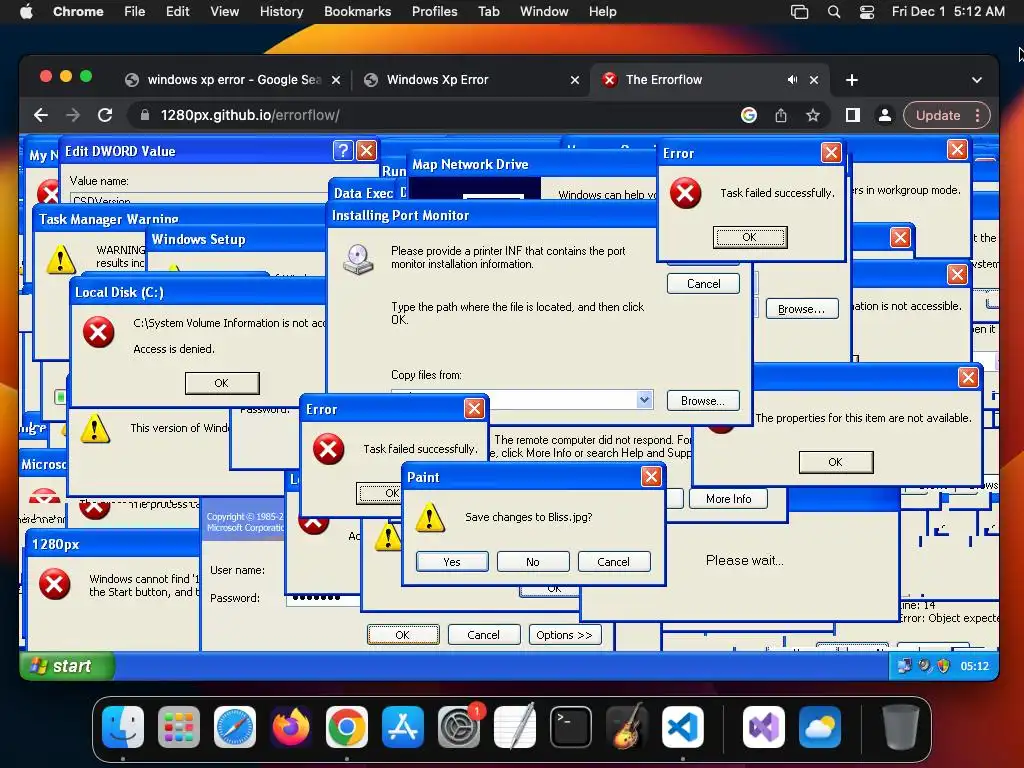Screen dimensions: 1024x768
Task: Open the Trash from the Dock
Action: [x=901, y=727]
